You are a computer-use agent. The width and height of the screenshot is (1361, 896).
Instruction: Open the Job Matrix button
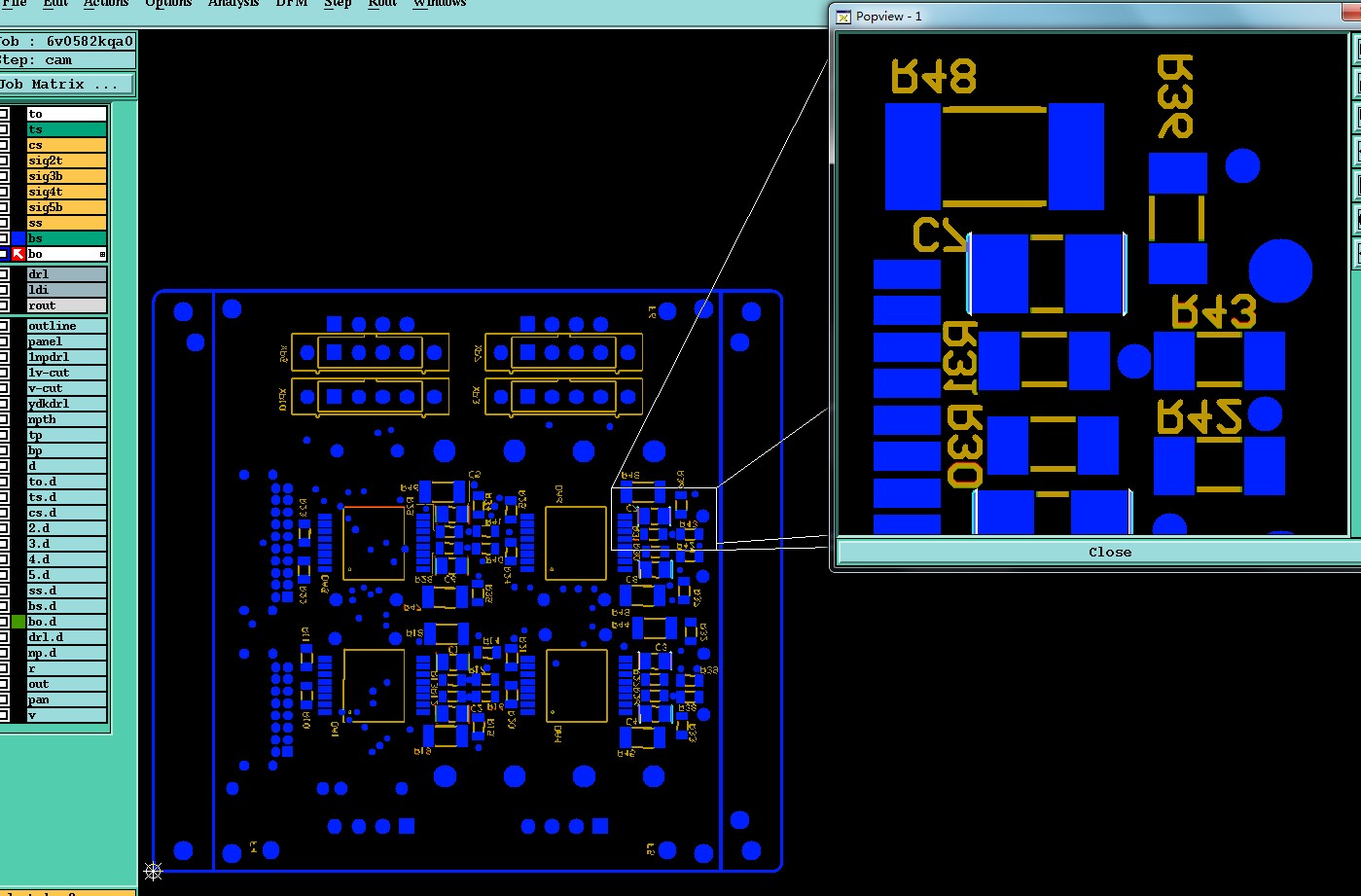click(66, 85)
